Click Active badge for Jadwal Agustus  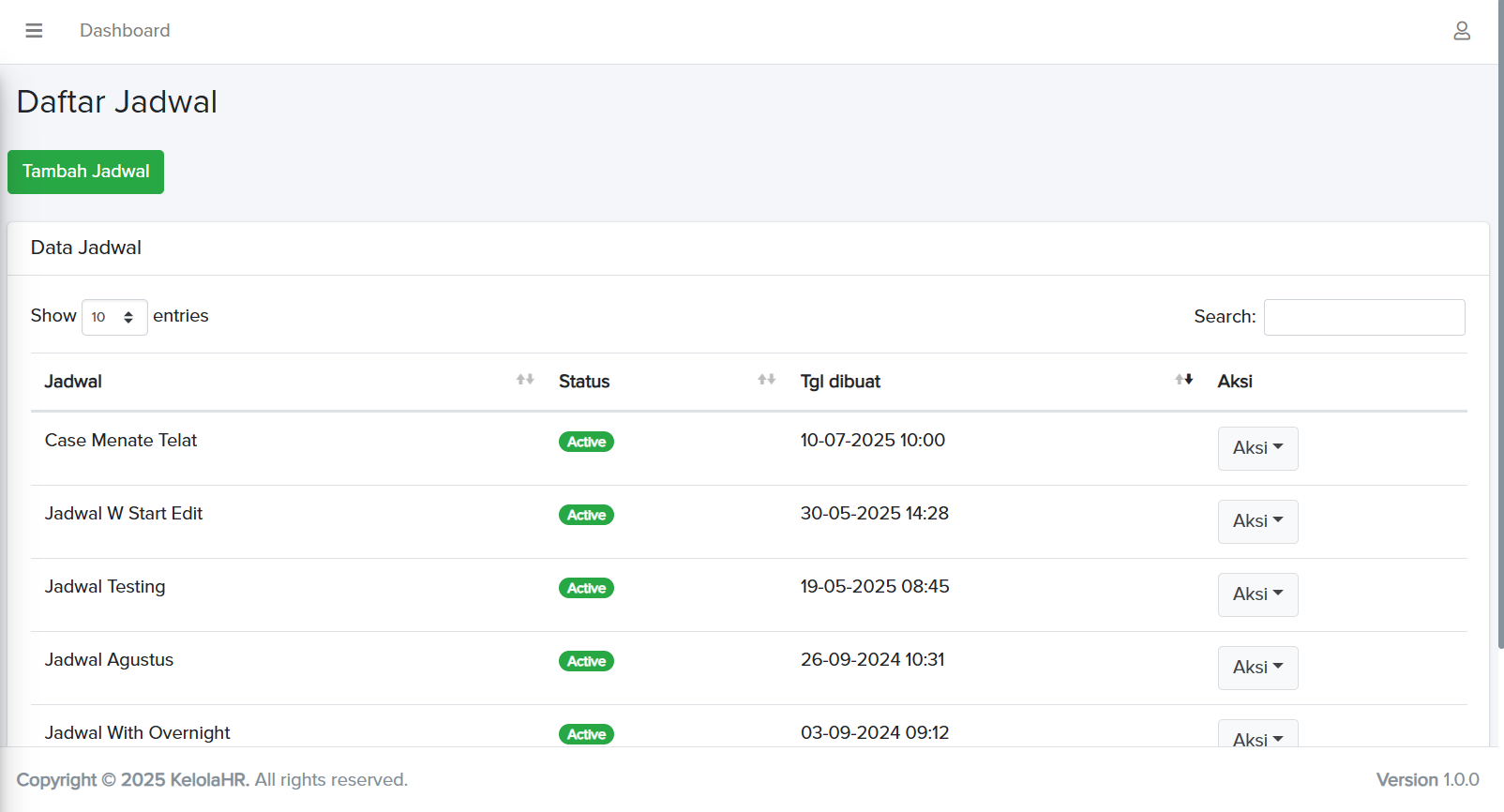click(x=586, y=661)
